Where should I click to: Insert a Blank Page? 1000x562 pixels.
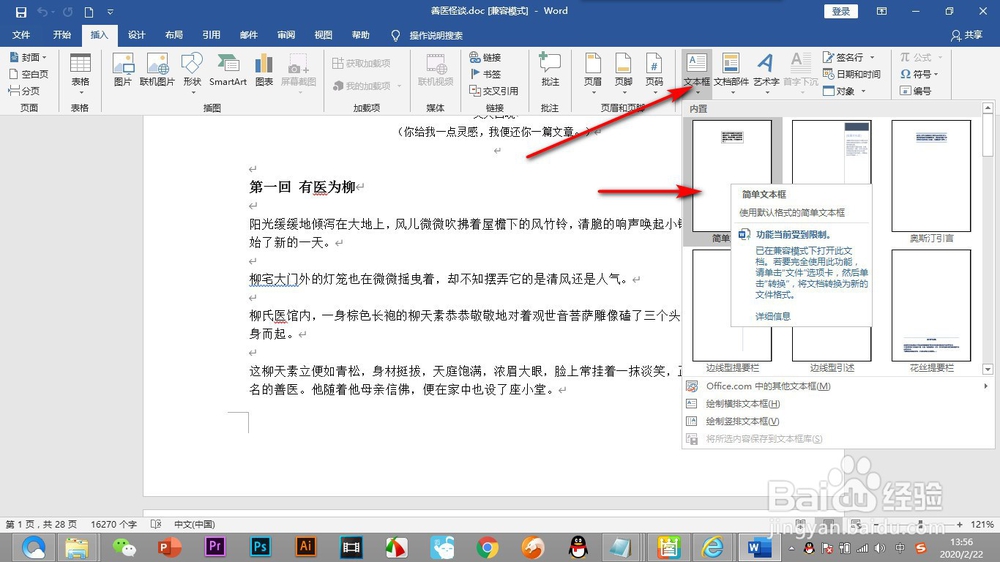pos(29,74)
